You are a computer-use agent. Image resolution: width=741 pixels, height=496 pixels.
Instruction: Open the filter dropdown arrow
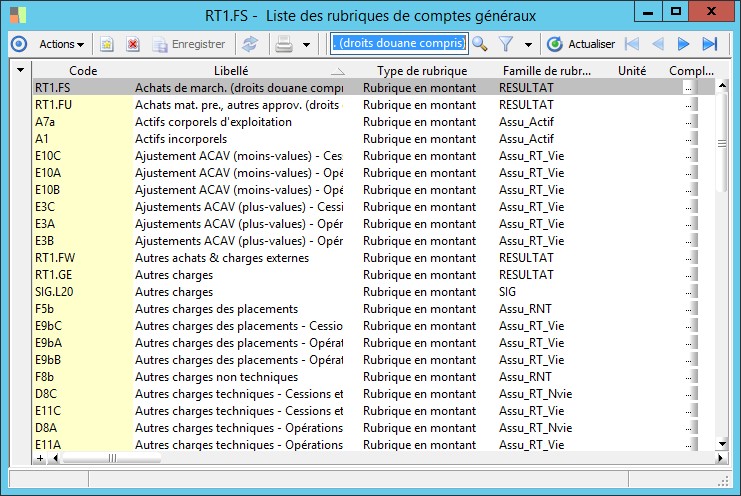[528, 45]
